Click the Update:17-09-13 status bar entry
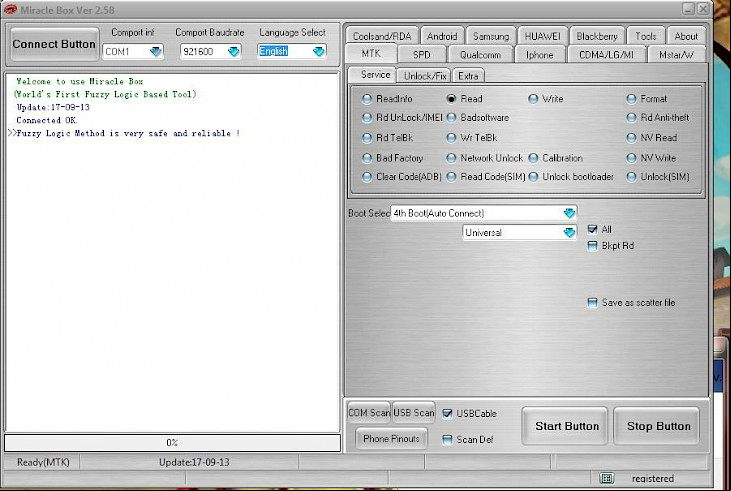 coord(194,462)
